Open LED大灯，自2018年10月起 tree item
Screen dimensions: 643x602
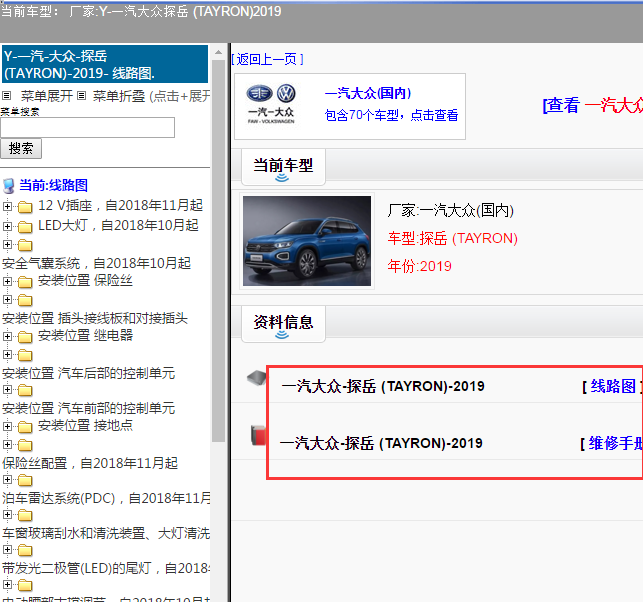click(x=119, y=225)
